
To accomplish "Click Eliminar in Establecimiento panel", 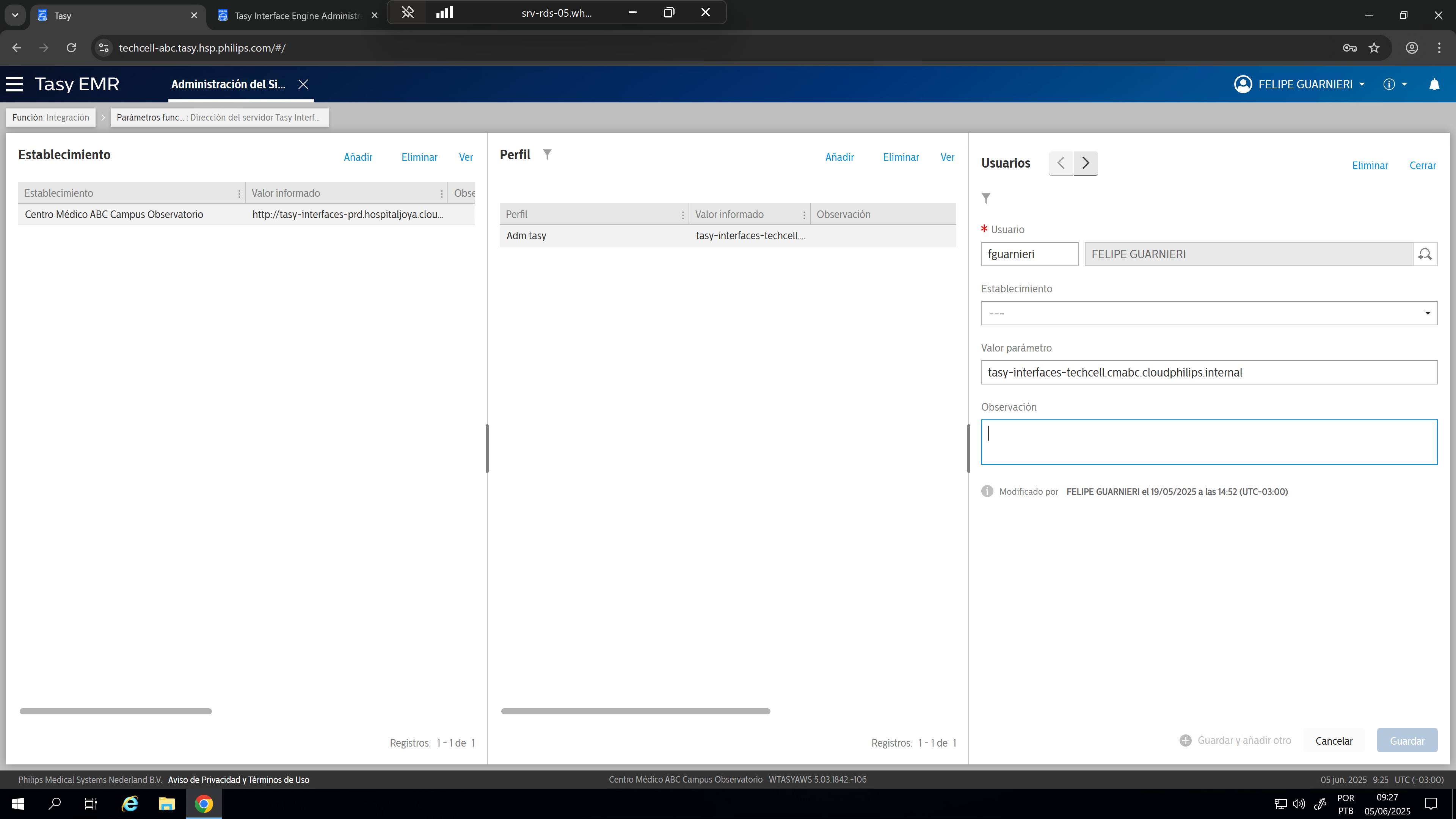I will point(419,157).
